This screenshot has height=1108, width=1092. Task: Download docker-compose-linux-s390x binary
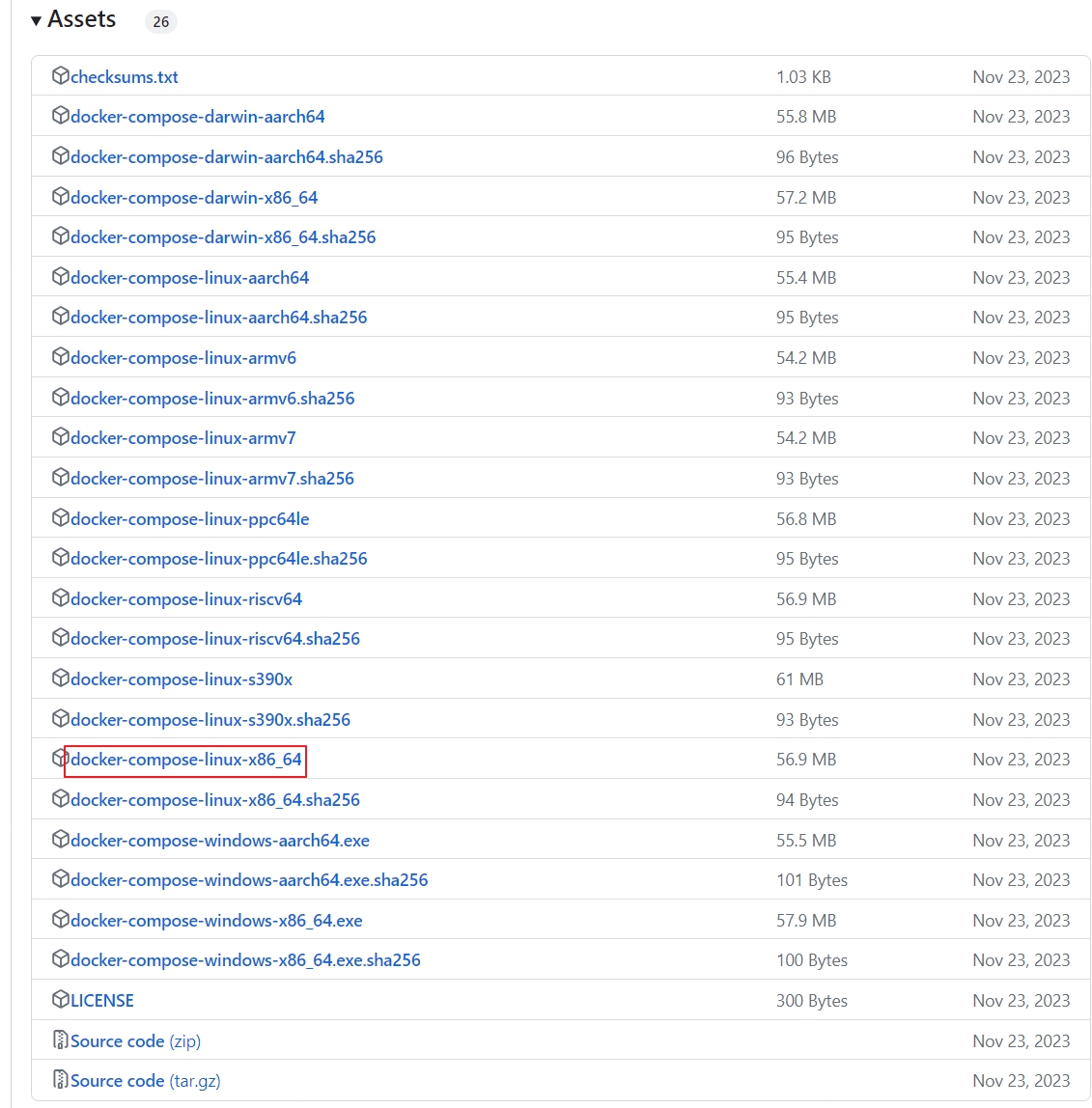pyautogui.click(x=181, y=679)
